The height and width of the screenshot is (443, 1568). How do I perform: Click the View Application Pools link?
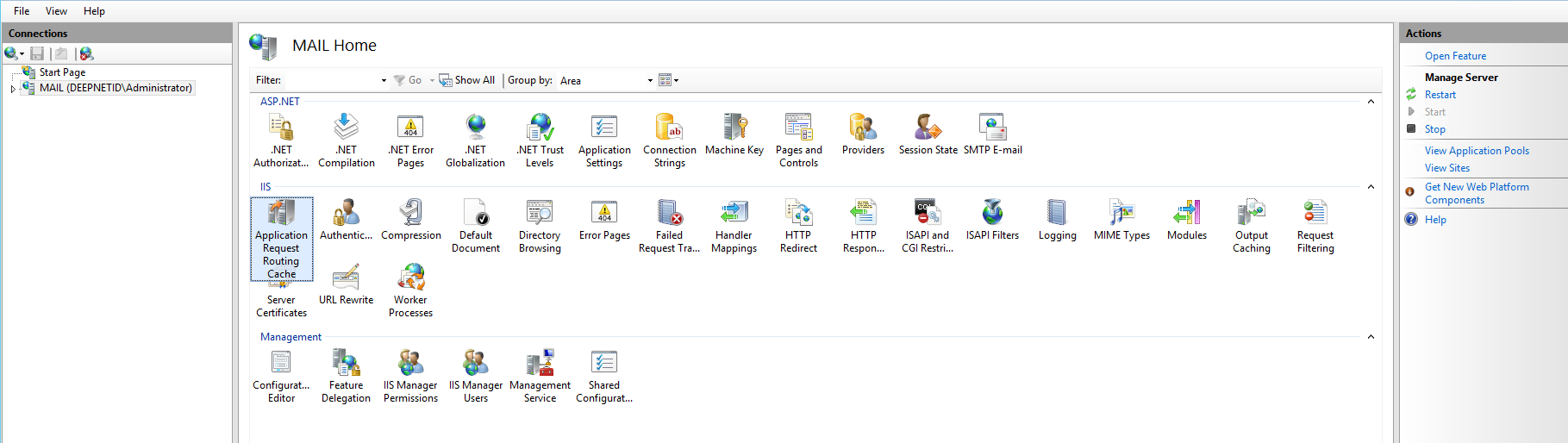tap(1477, 151)
